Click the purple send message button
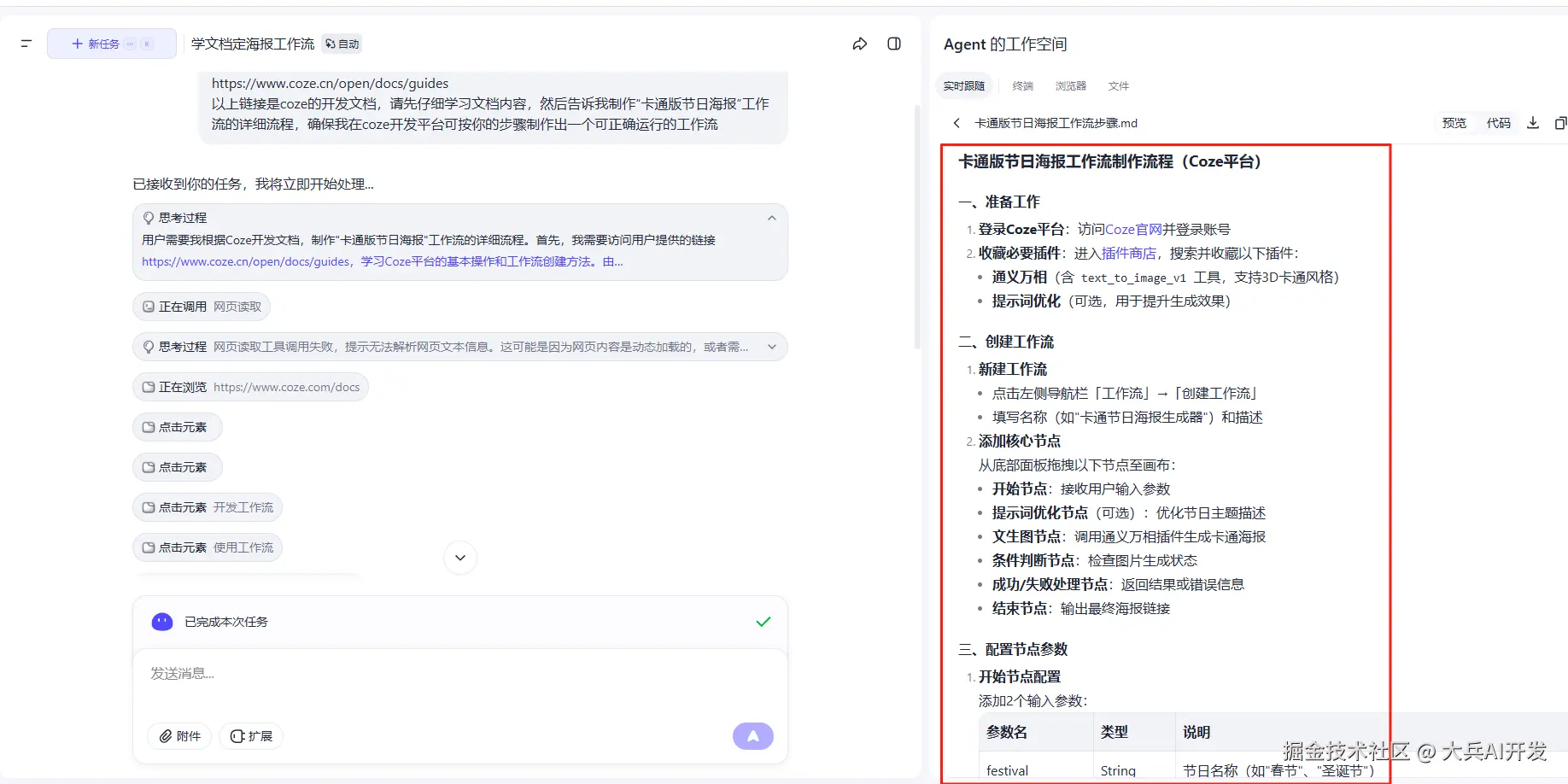1568x784 pixels. [752, 736]
